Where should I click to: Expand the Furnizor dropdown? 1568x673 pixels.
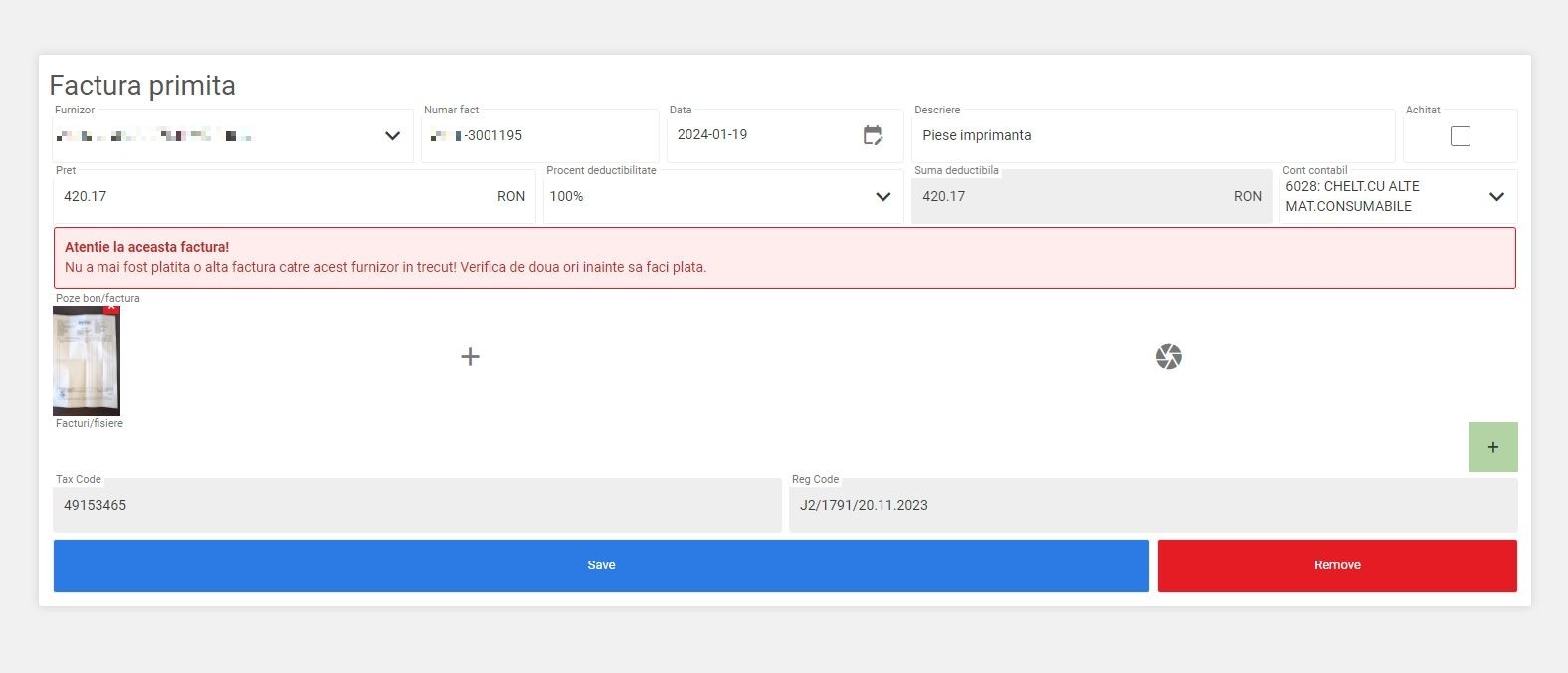[x=392, y=136]
